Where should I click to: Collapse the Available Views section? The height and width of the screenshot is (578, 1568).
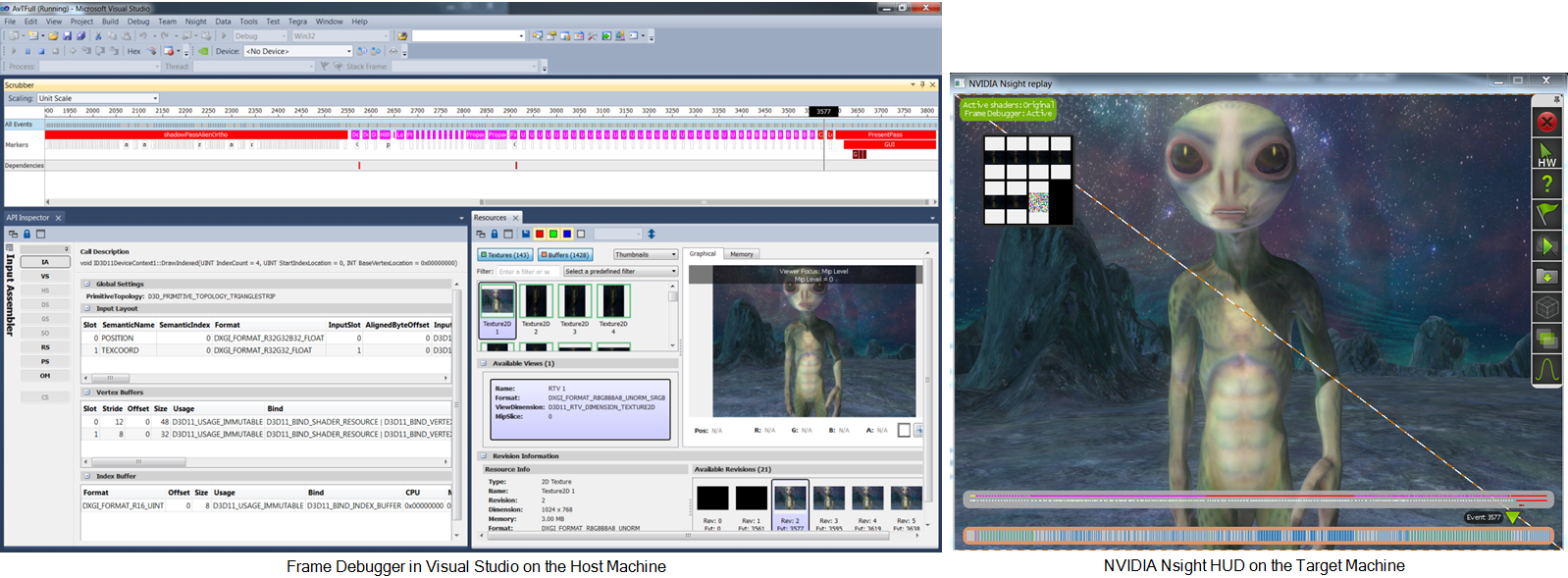(484, 363)
